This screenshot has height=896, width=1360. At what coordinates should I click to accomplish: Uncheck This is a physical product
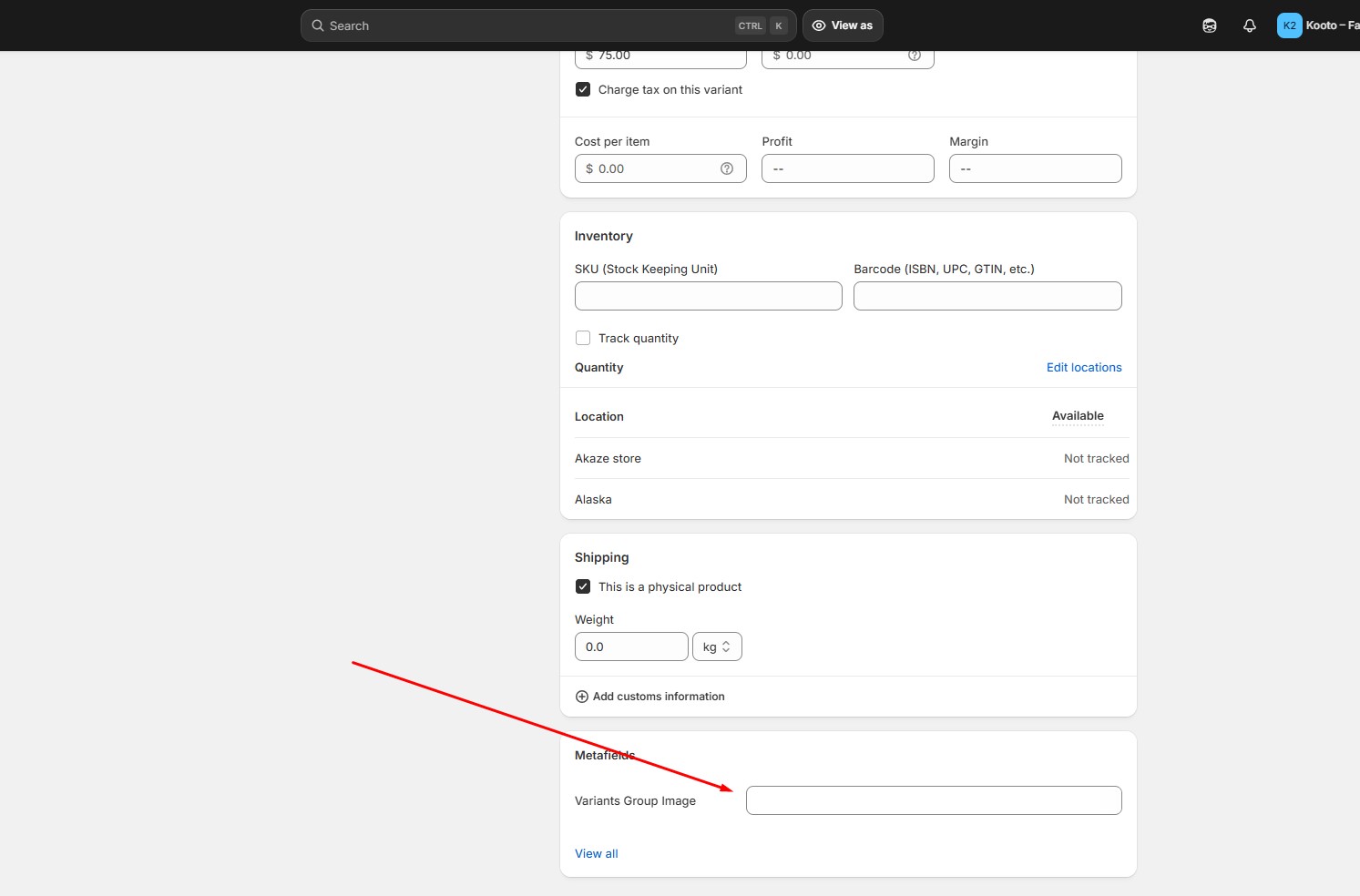pos(583,586)
